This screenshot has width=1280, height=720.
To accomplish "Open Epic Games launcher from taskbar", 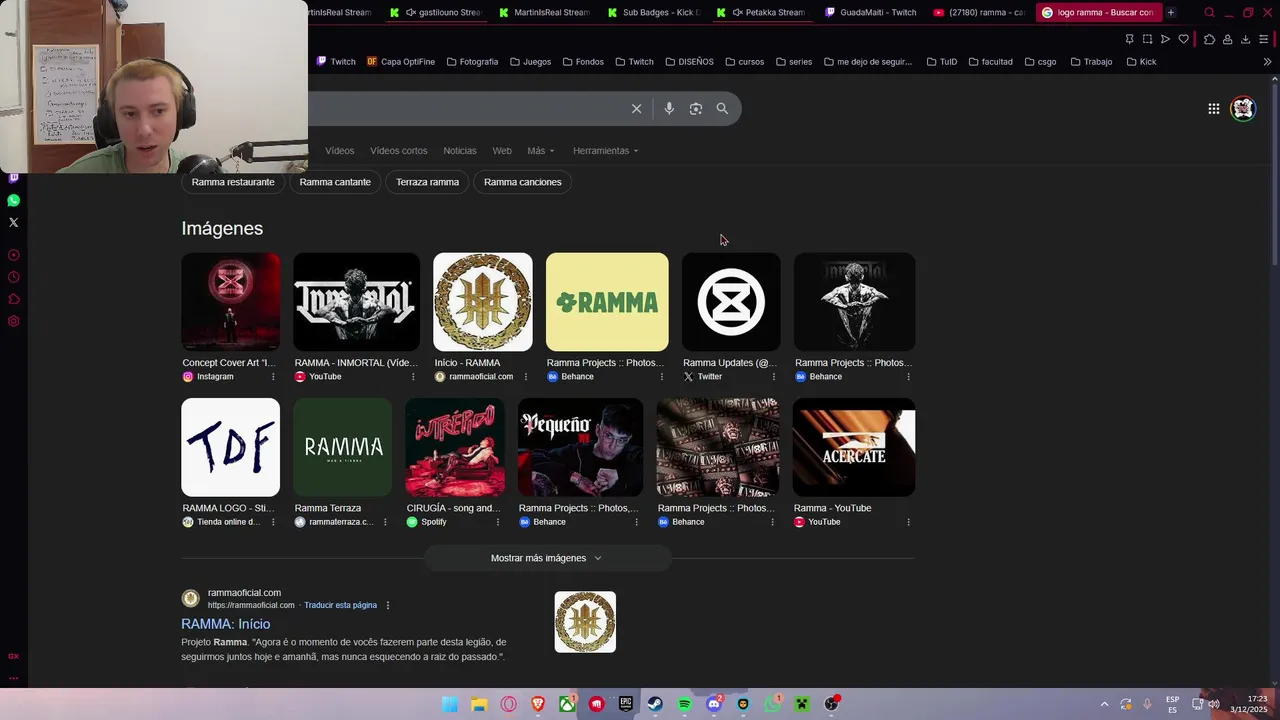I will 626,704.
